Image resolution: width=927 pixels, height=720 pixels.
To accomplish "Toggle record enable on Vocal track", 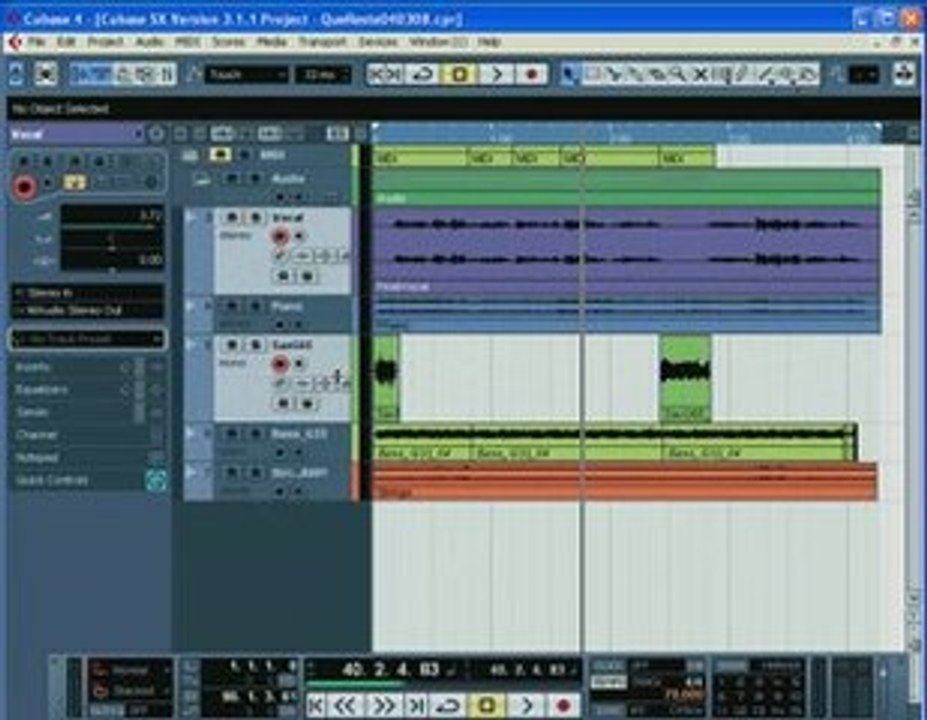I will [279, 236].
